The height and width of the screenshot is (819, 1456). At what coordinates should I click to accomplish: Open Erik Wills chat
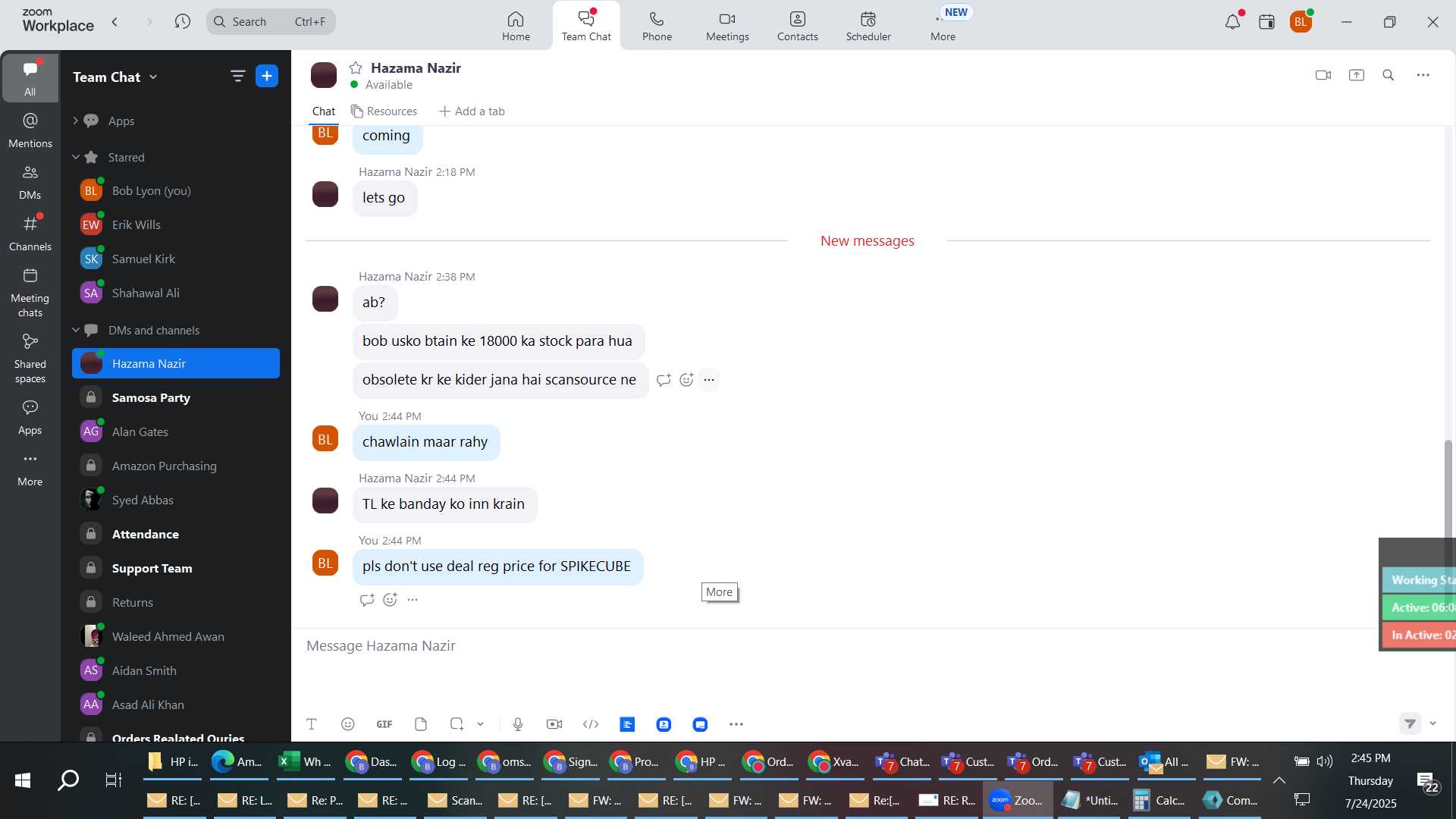(x=176, y=224)
